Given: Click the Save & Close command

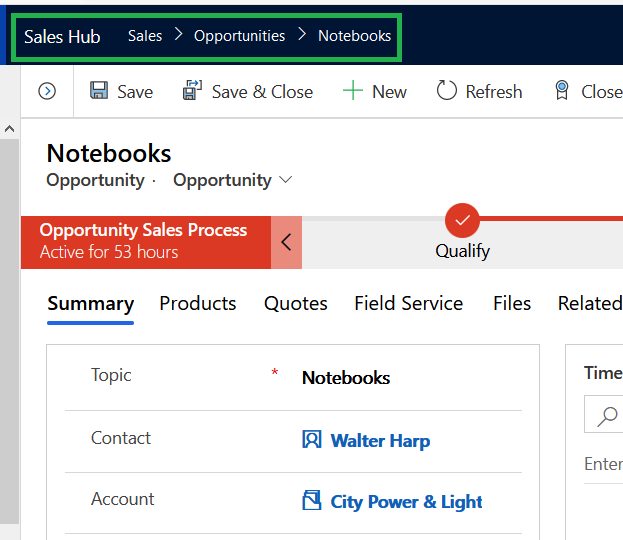Looking at the screenshot, I should [x=262, y=92].
